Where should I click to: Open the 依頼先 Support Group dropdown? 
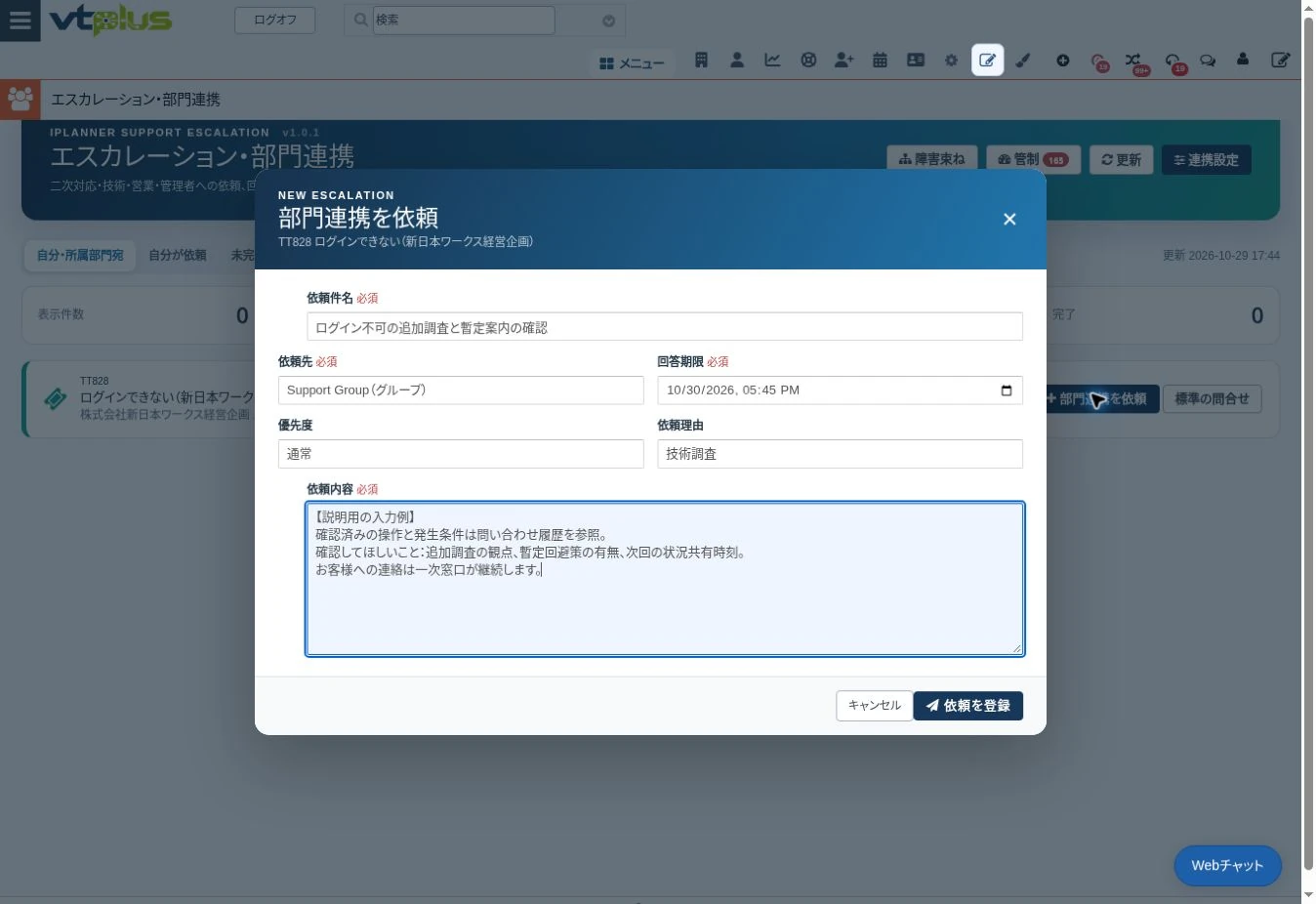pyautogui.click(x=461, y=390)
